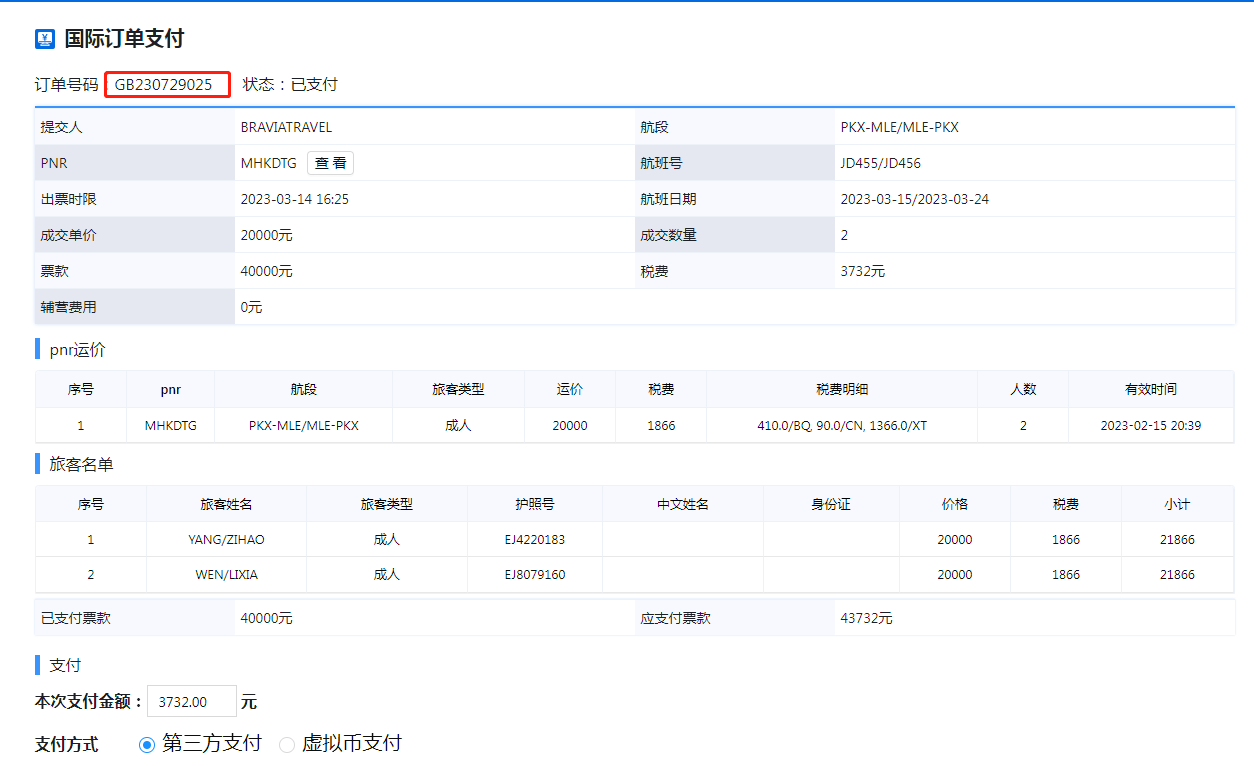Click the 应支付票款 amount 43732元
The width and height of the screenshot is (1254, 766).
pos(866,618)
